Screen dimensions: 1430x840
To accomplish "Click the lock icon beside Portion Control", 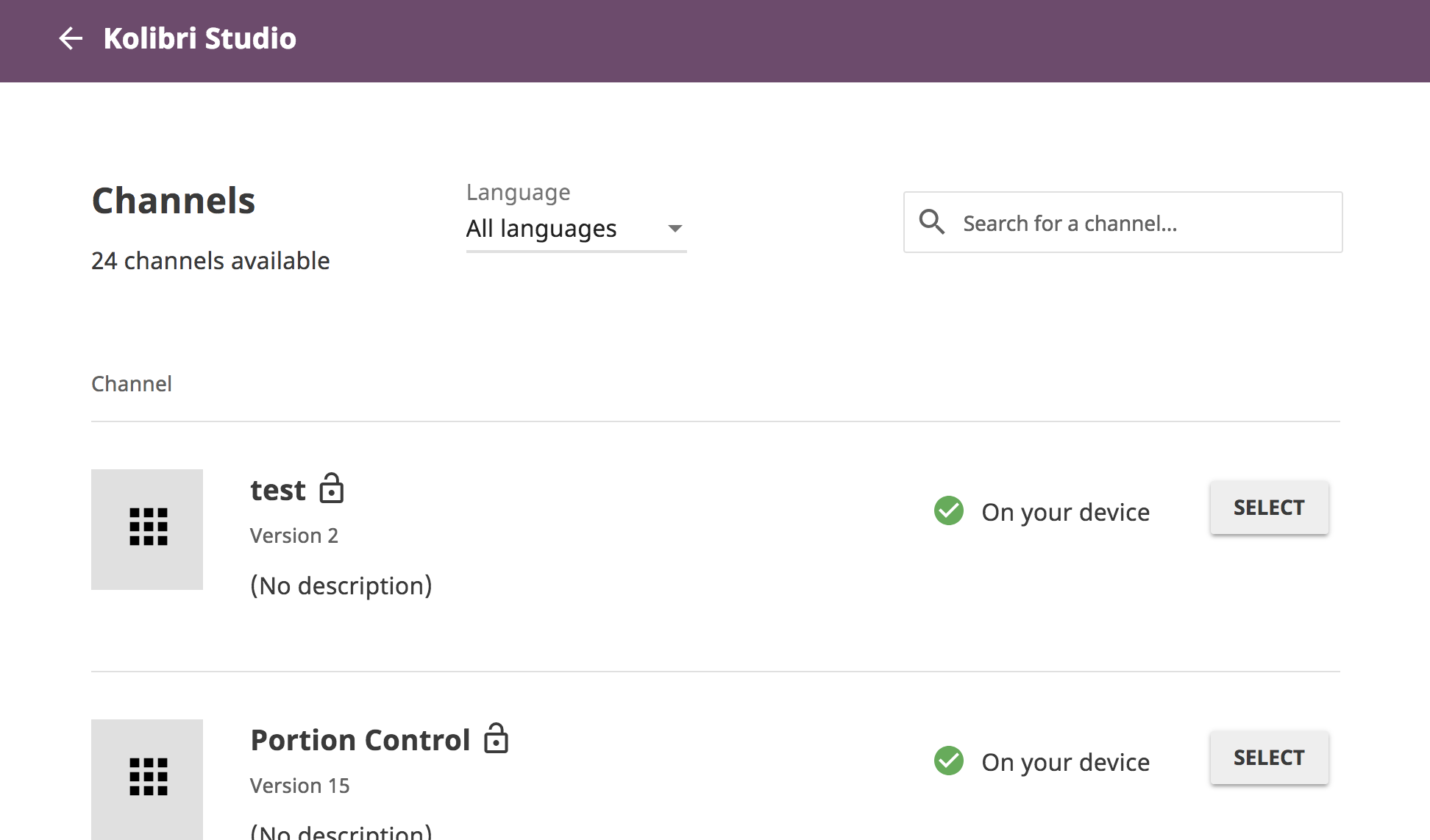I will tap(497, 739).
